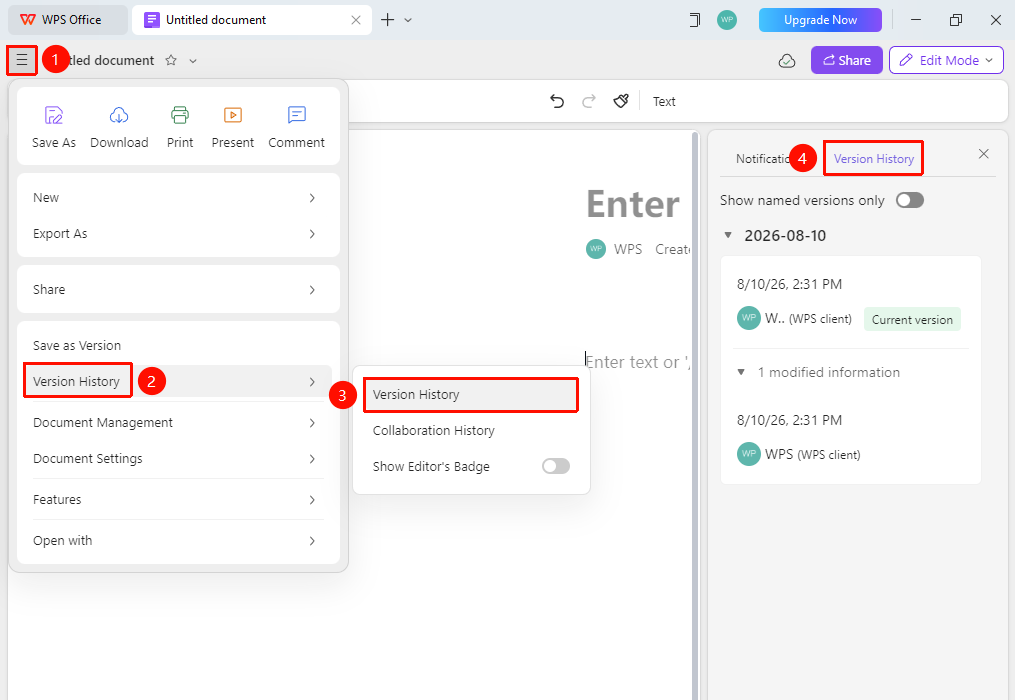Toggle Show named versions only
This screenshot has height=700, width=1015.
point(909,200)
